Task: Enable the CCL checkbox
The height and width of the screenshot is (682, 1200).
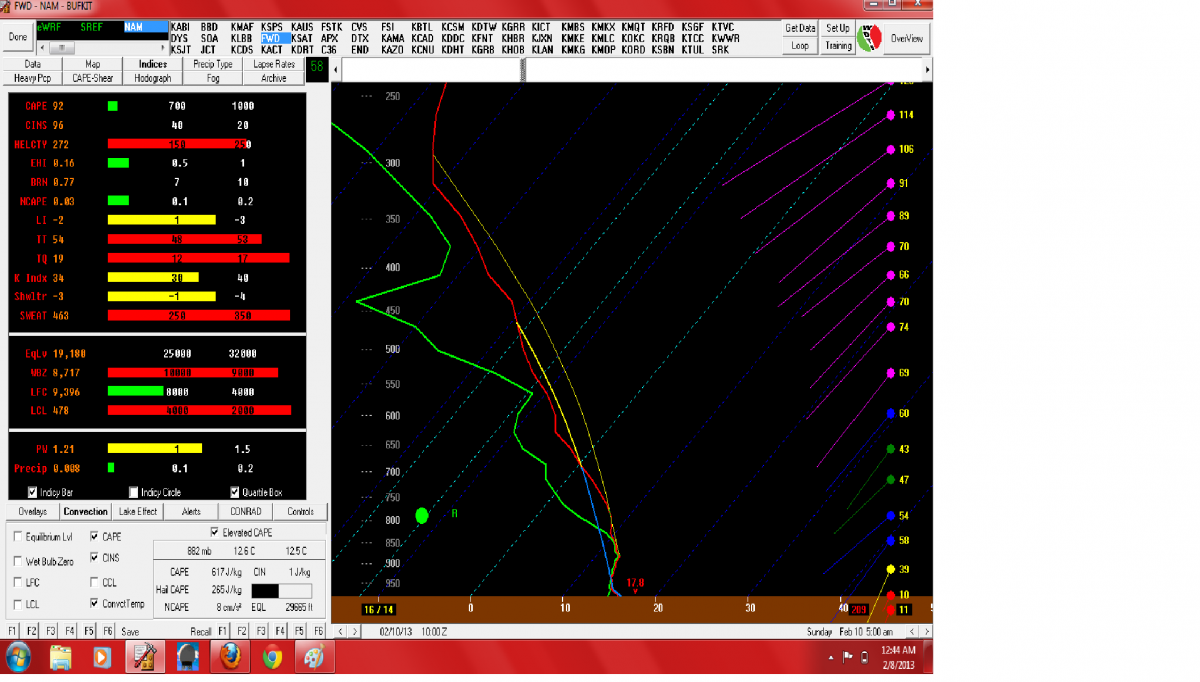Action: 95,582
